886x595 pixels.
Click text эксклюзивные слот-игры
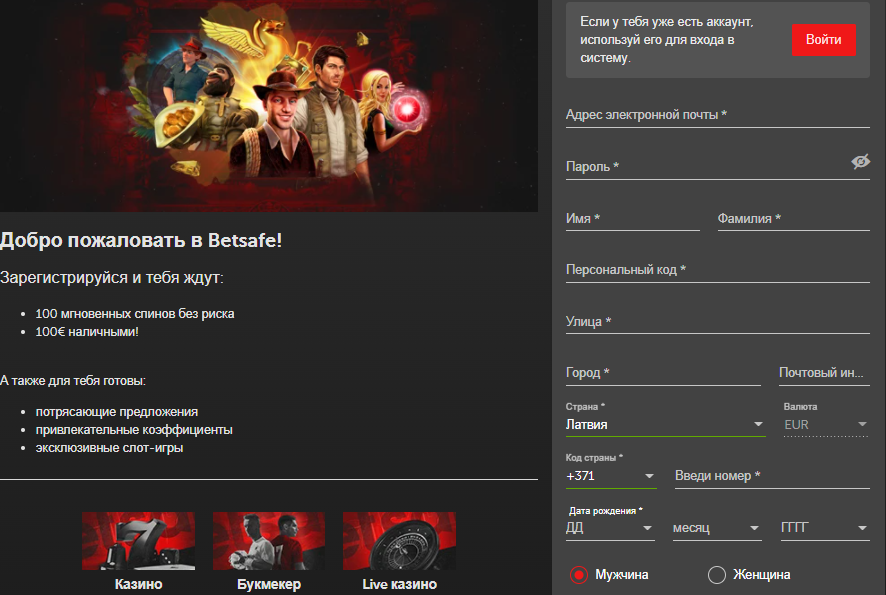[x=109, y=448]
